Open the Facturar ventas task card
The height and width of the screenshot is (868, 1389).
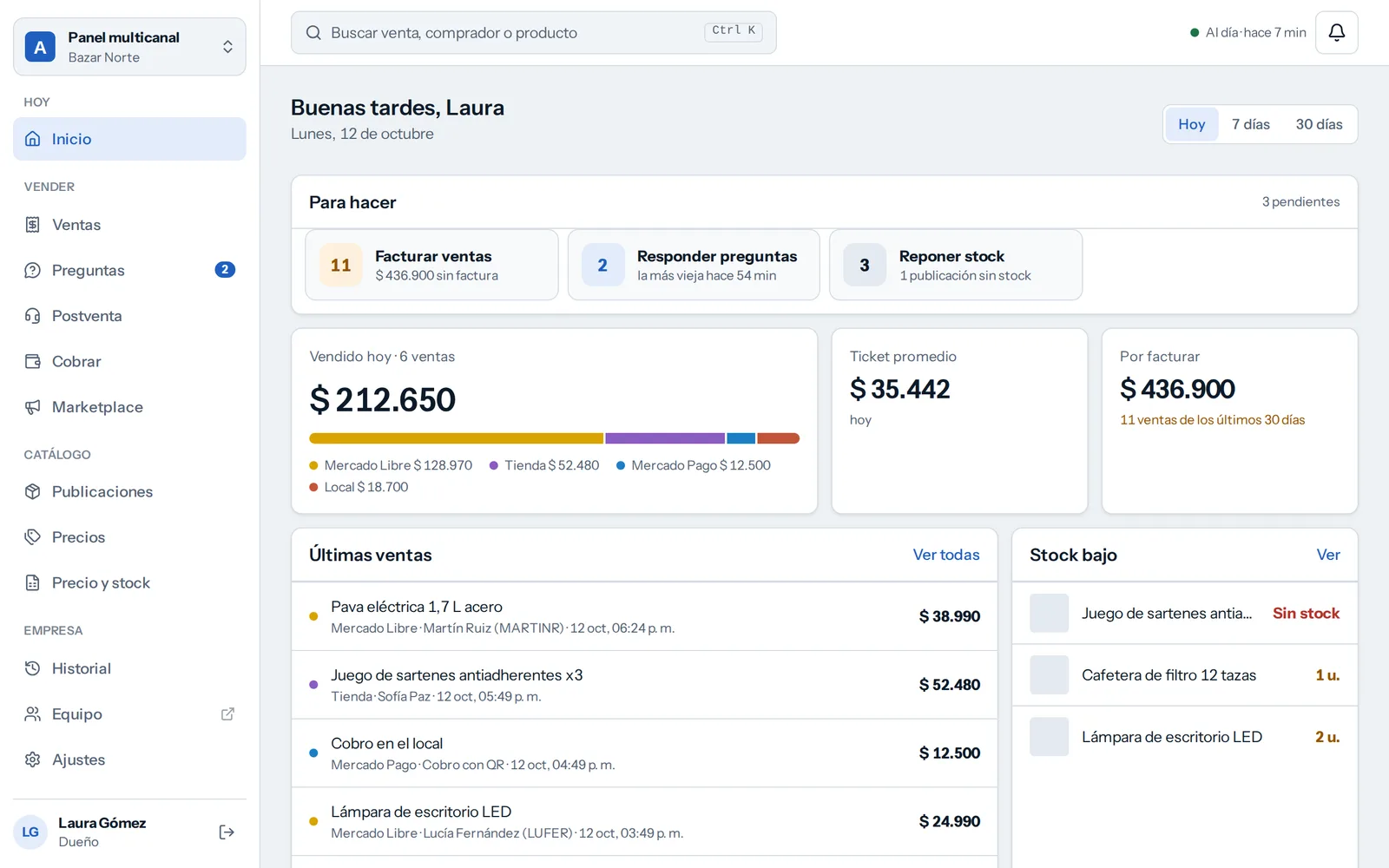click(431, 265)
